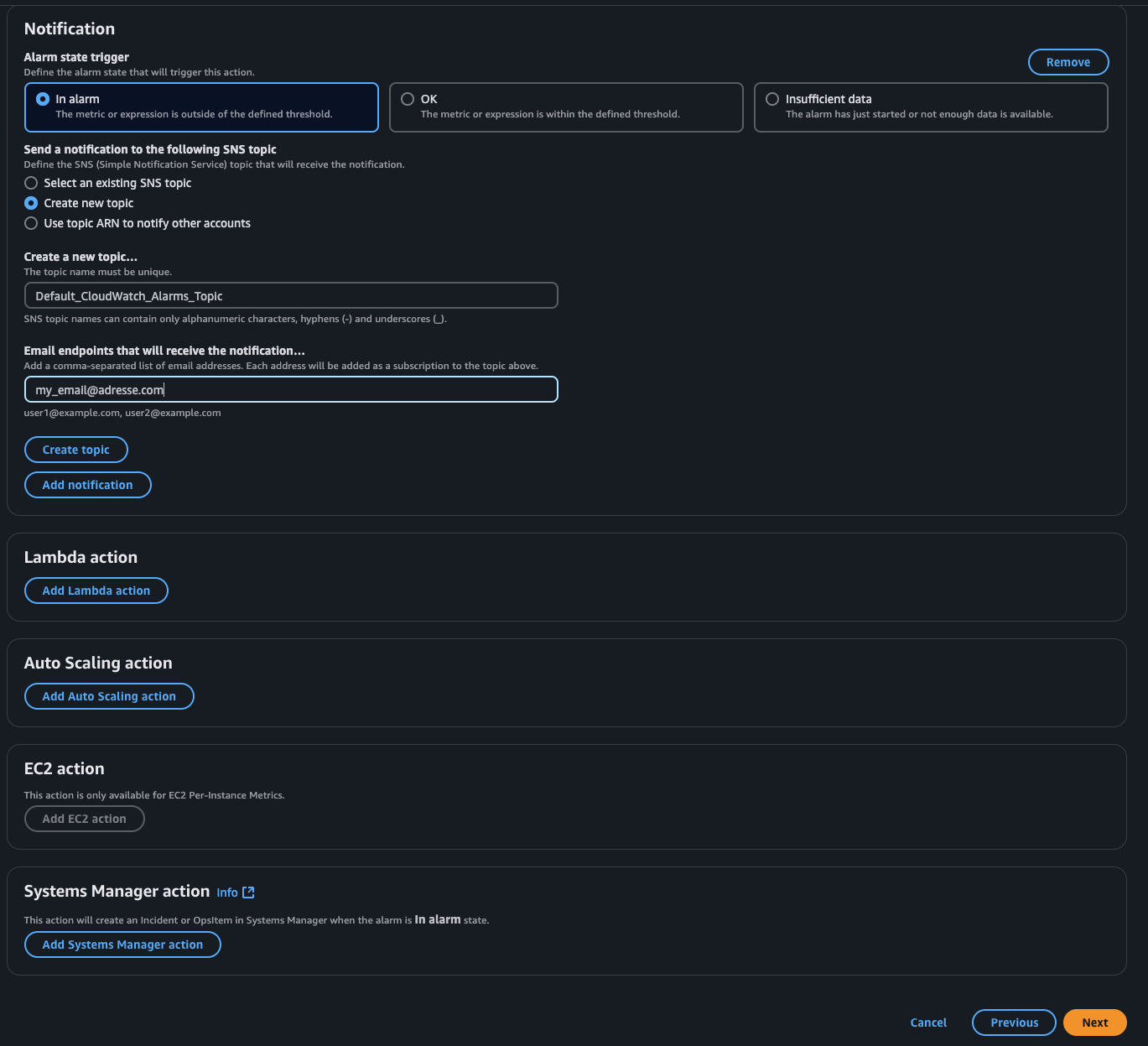
Task: Proceed with the orange Next button
Action: coord(1094,1023)
